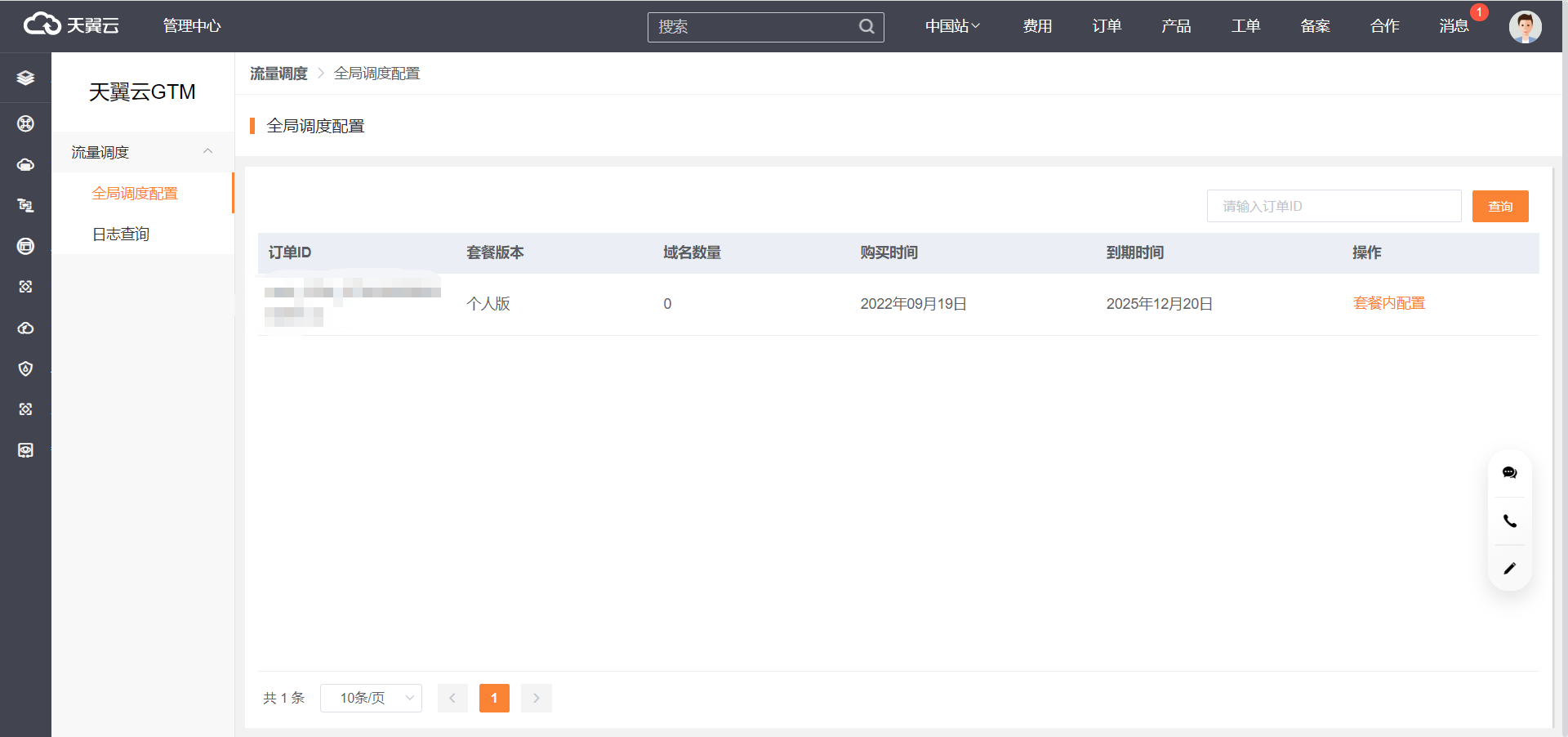This screenshot has height=737, width=1568.
Task: Open online chat from floating widget
Action: point(1509,472)
